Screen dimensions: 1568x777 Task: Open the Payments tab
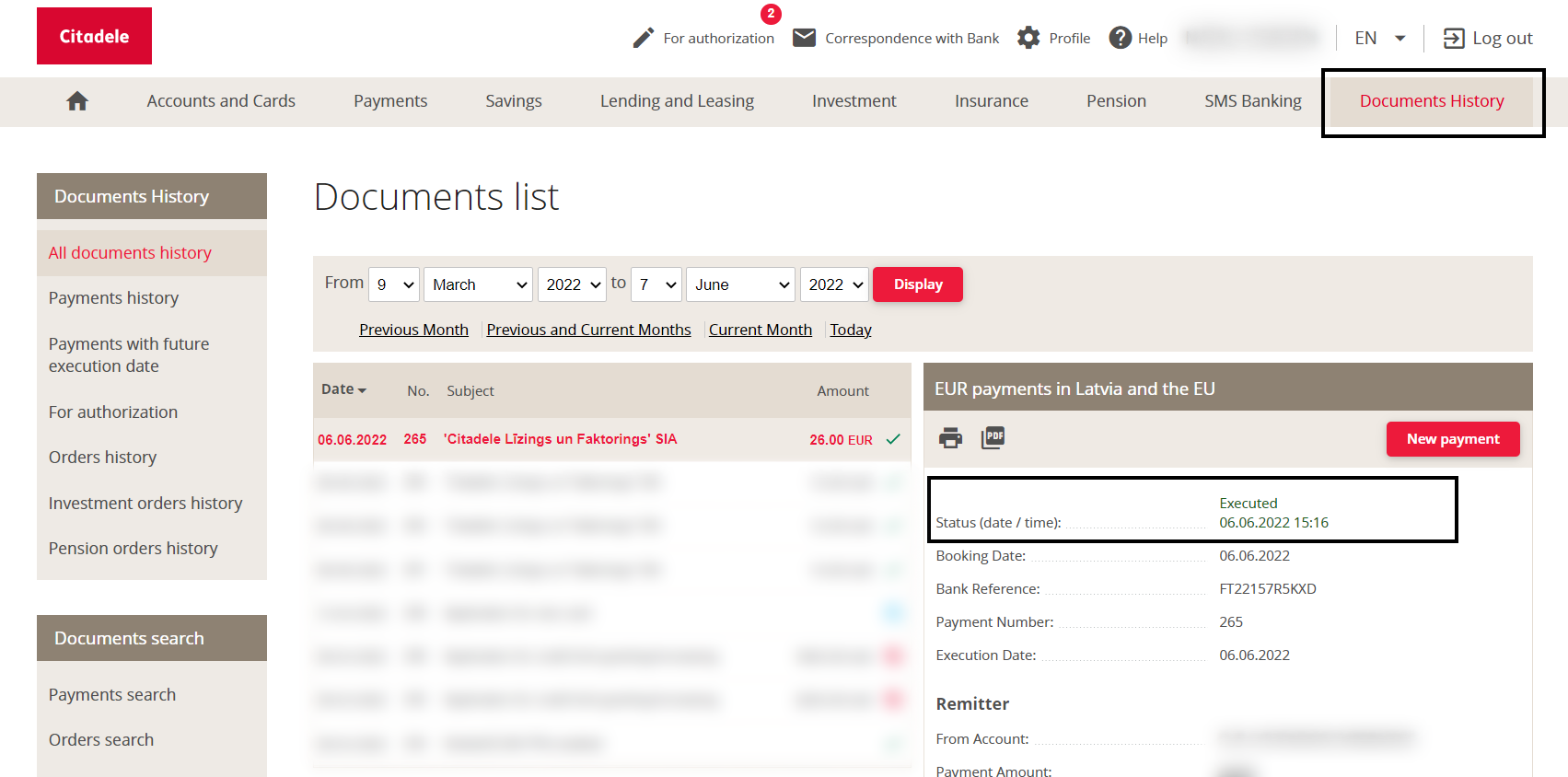point(390,101)
